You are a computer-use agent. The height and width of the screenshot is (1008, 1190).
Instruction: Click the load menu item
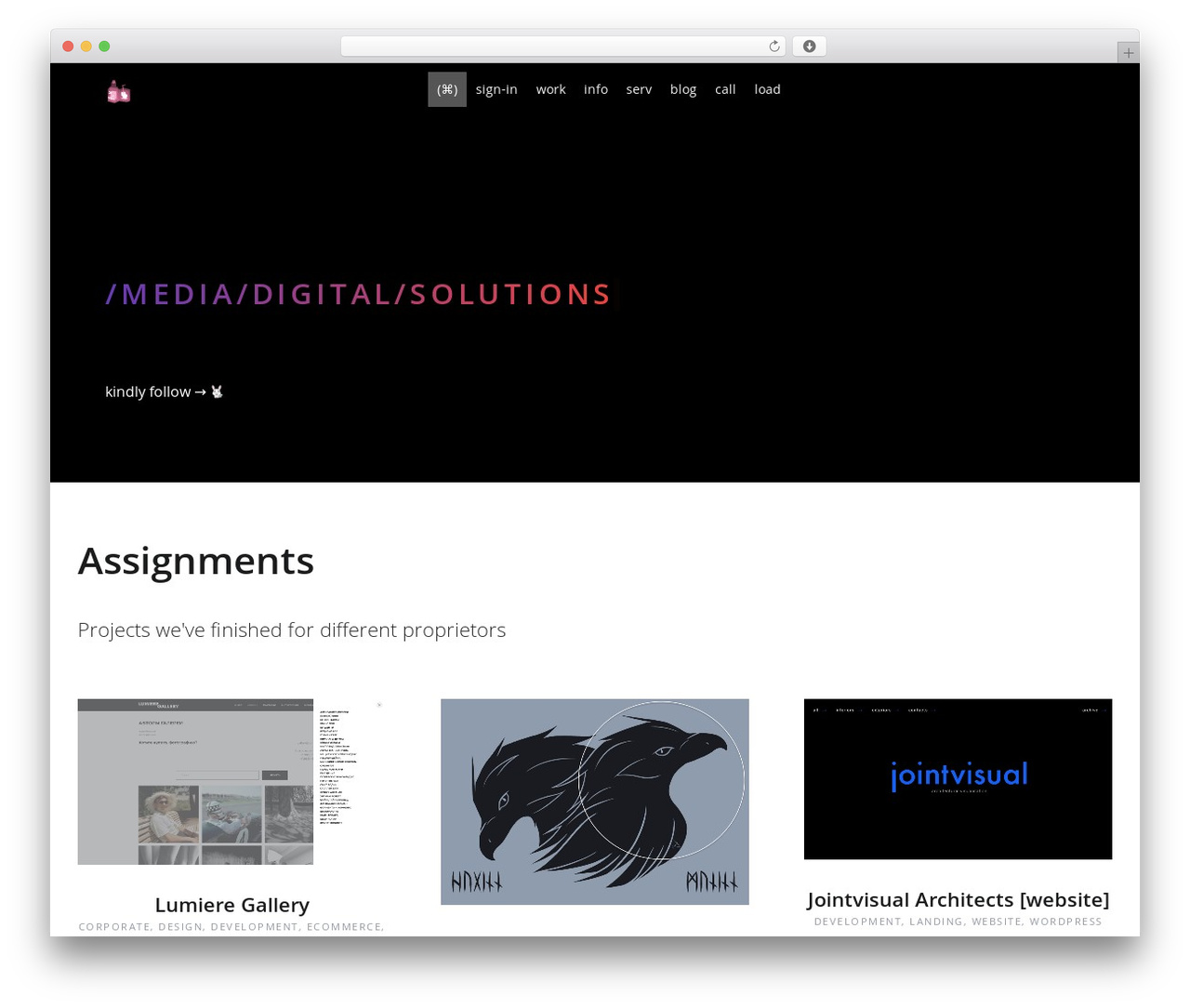[x=767, y=89]
